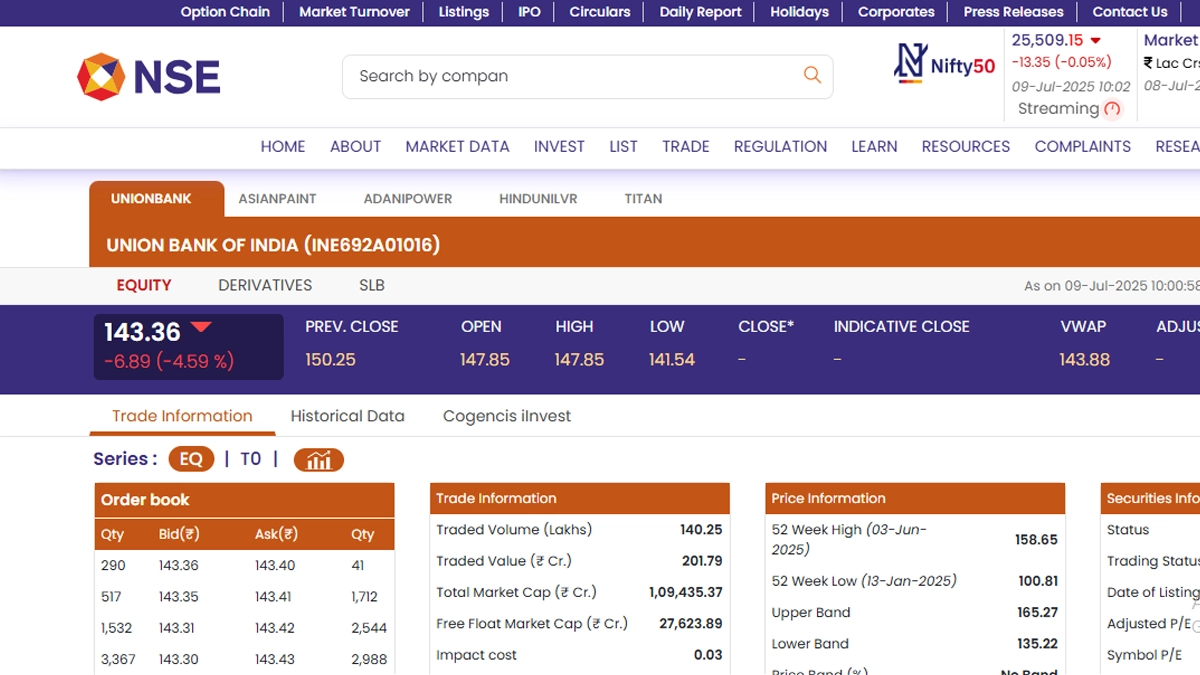1200x675 pixels.
Task: Switch to the Cogencis iInvest tab
Action: point(506,416)
